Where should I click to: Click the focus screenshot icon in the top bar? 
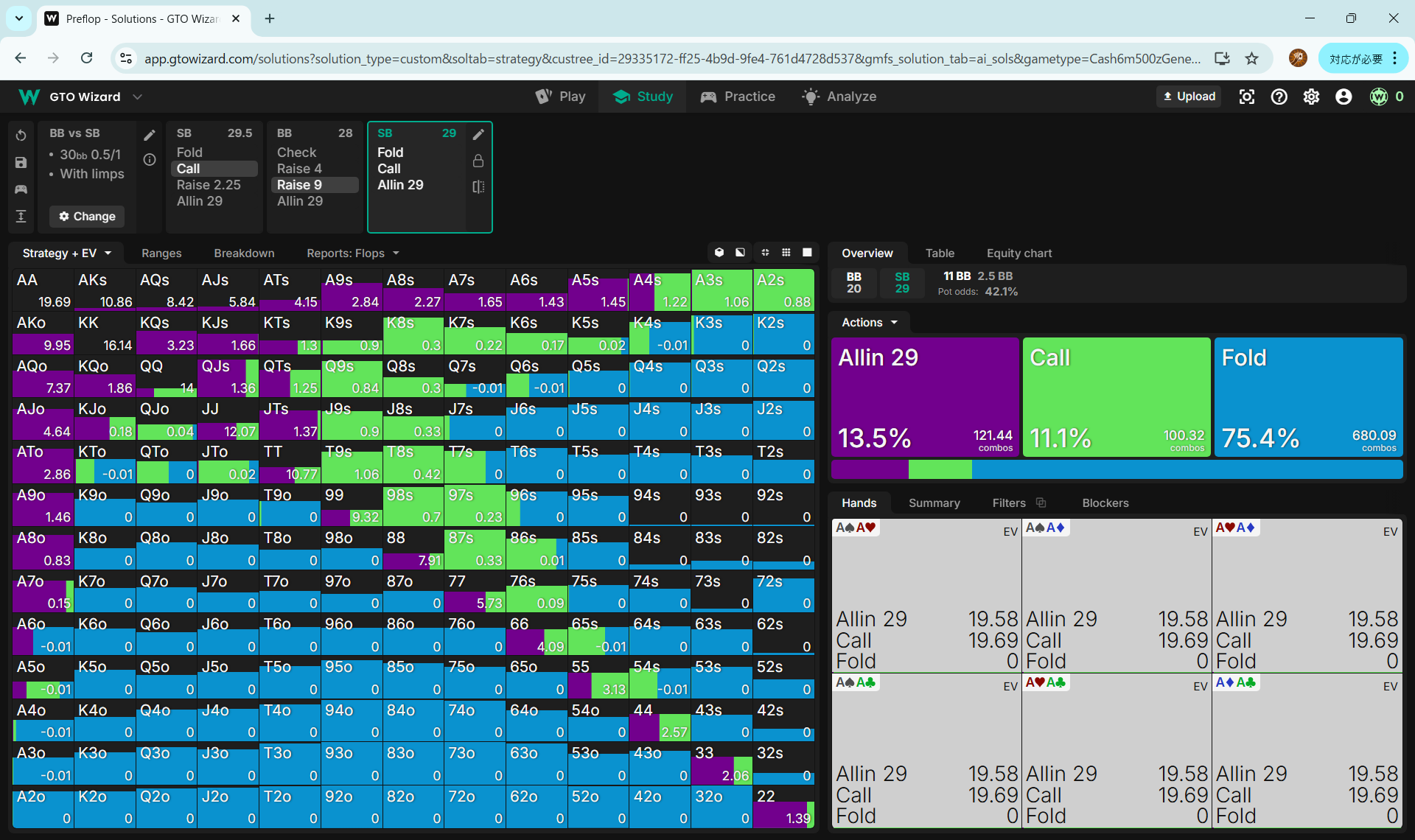1246,97
